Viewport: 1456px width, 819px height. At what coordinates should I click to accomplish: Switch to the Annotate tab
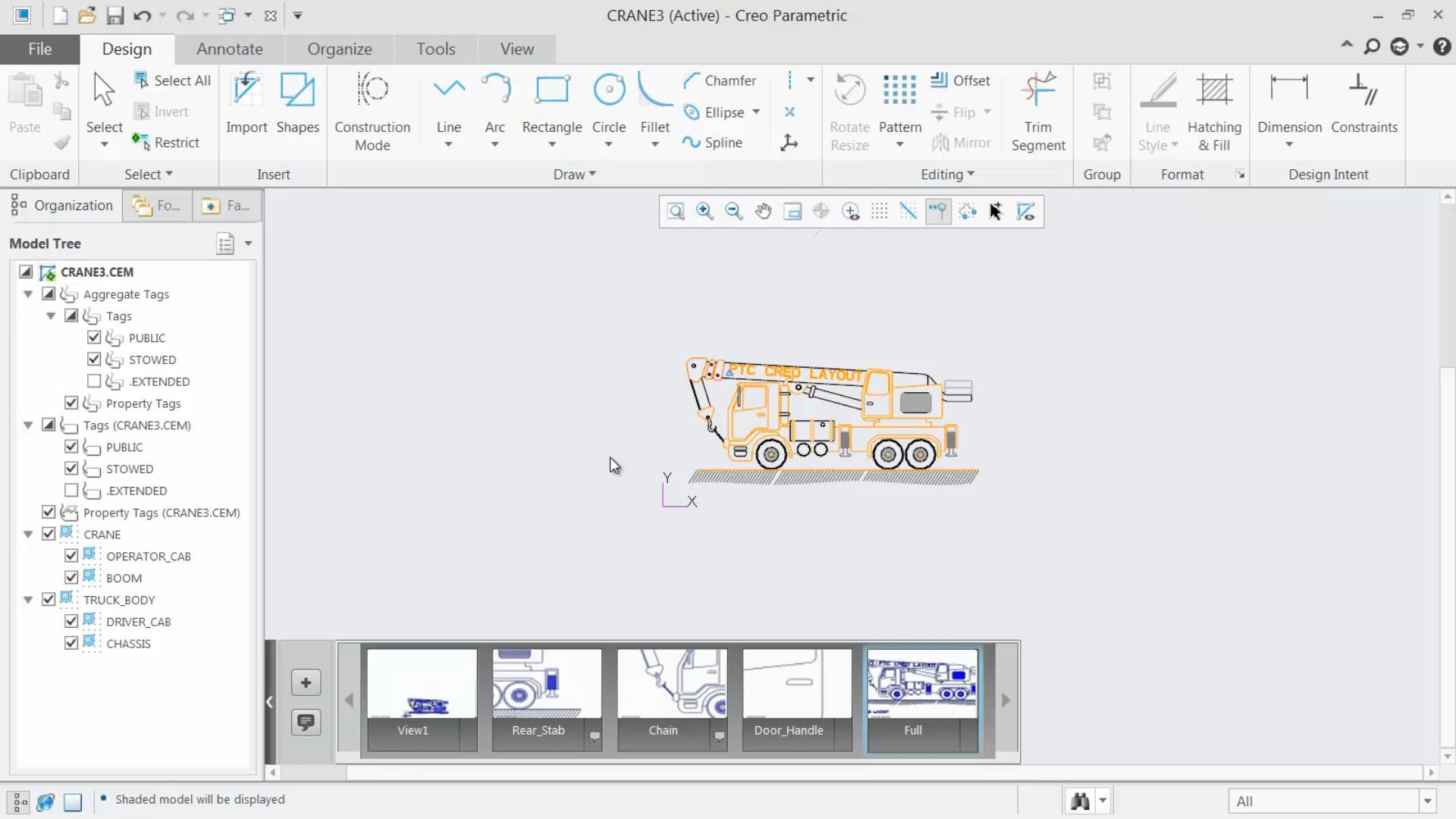tap(230, 49)
